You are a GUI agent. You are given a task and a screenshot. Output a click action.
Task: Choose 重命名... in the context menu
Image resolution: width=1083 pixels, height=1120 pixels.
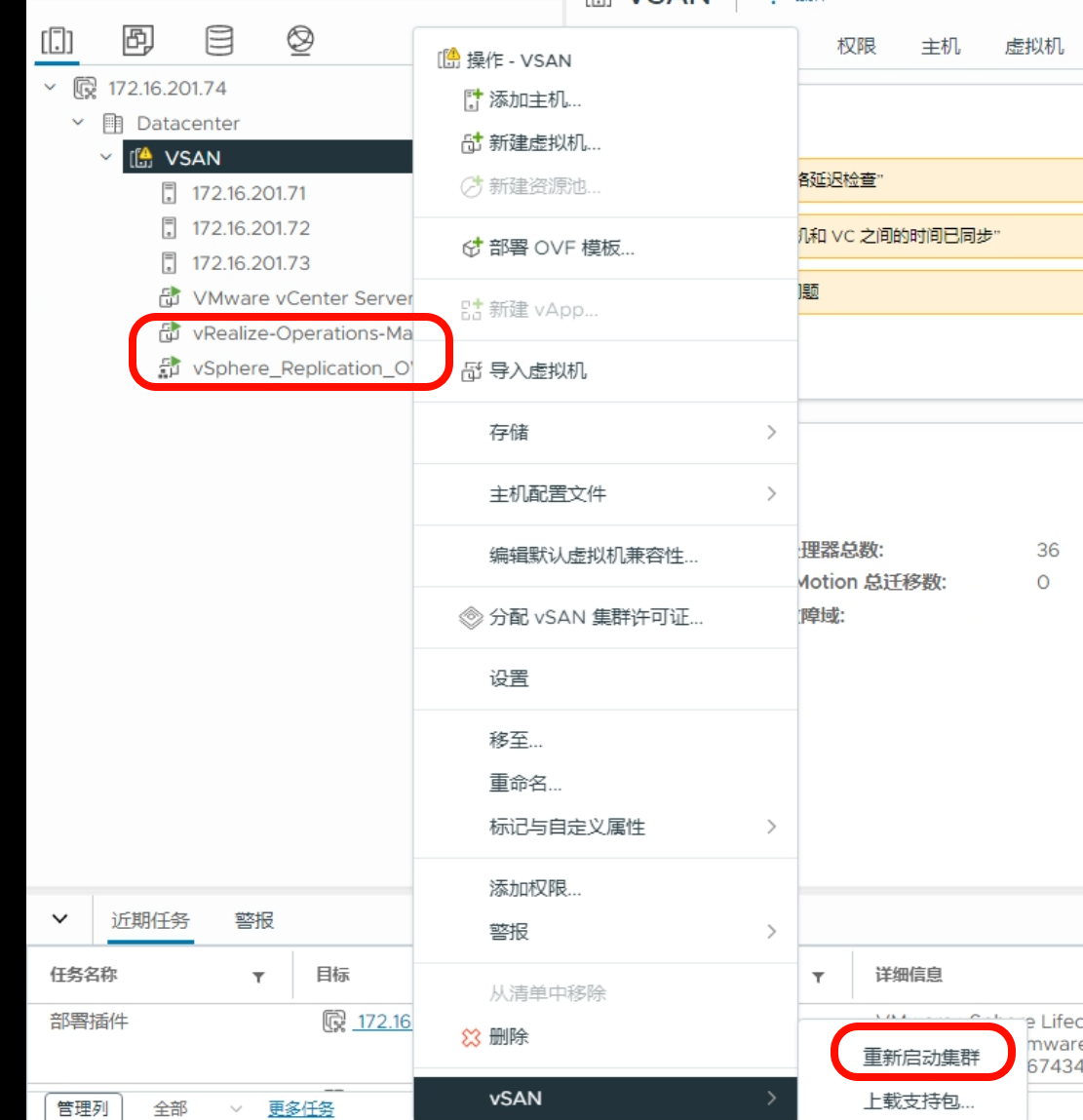pyautogui.click(x=525, y=784)
